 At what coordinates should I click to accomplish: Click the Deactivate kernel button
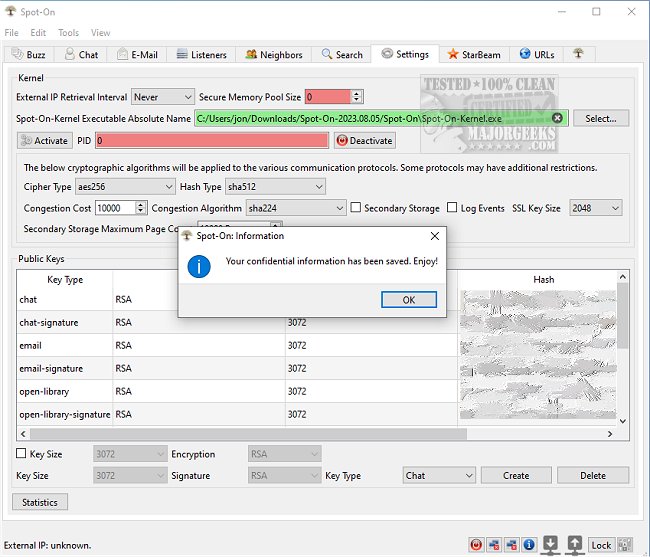click(x=365, y=140)
